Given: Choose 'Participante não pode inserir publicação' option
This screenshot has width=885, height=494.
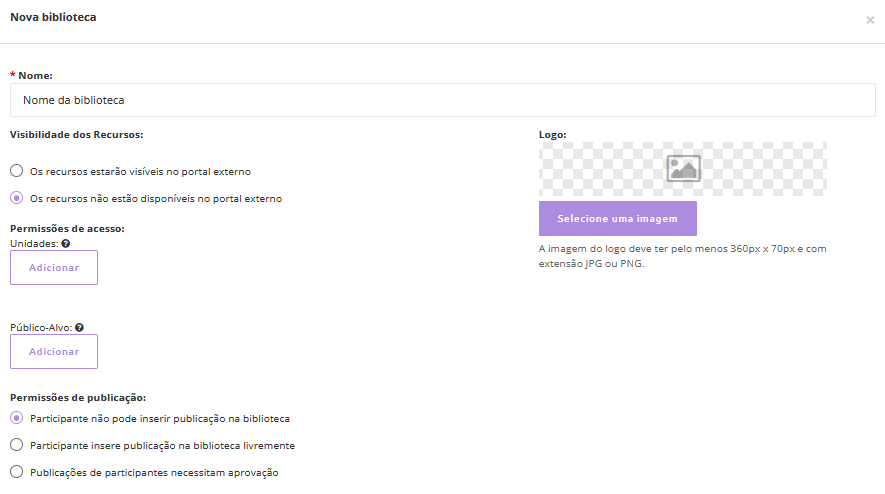Looking at the screenshot, I should tap(16, 418).
